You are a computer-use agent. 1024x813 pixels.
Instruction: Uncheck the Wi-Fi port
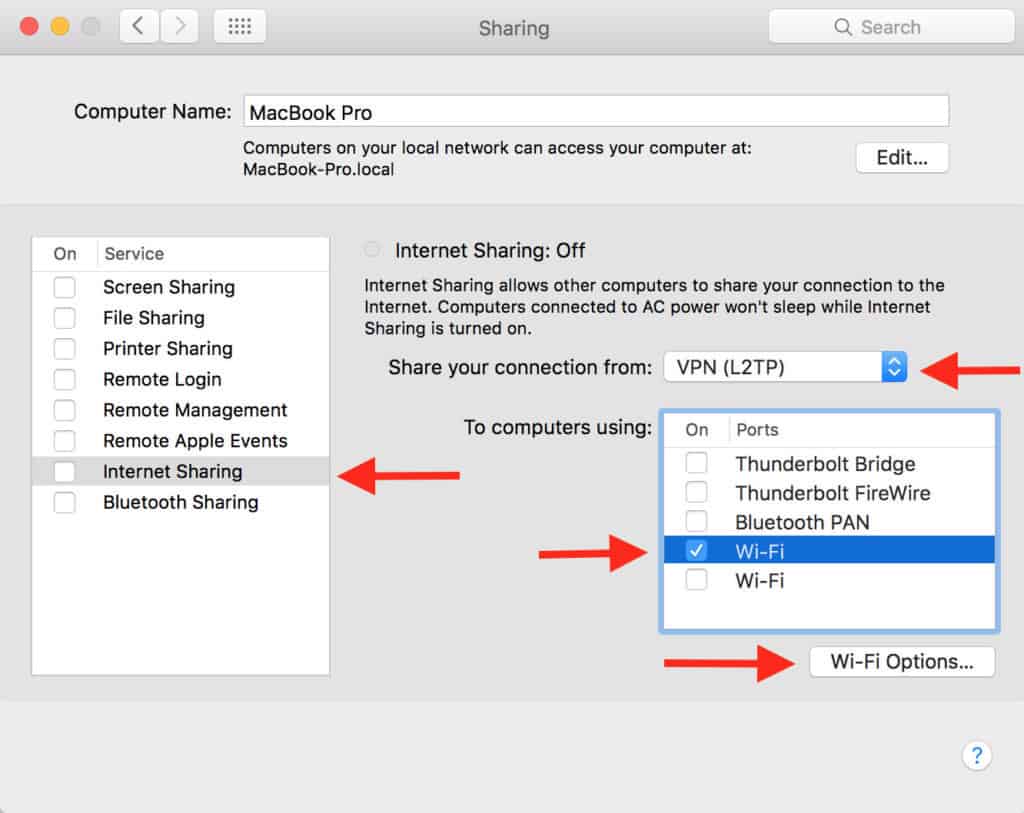(x=696, y=550)
